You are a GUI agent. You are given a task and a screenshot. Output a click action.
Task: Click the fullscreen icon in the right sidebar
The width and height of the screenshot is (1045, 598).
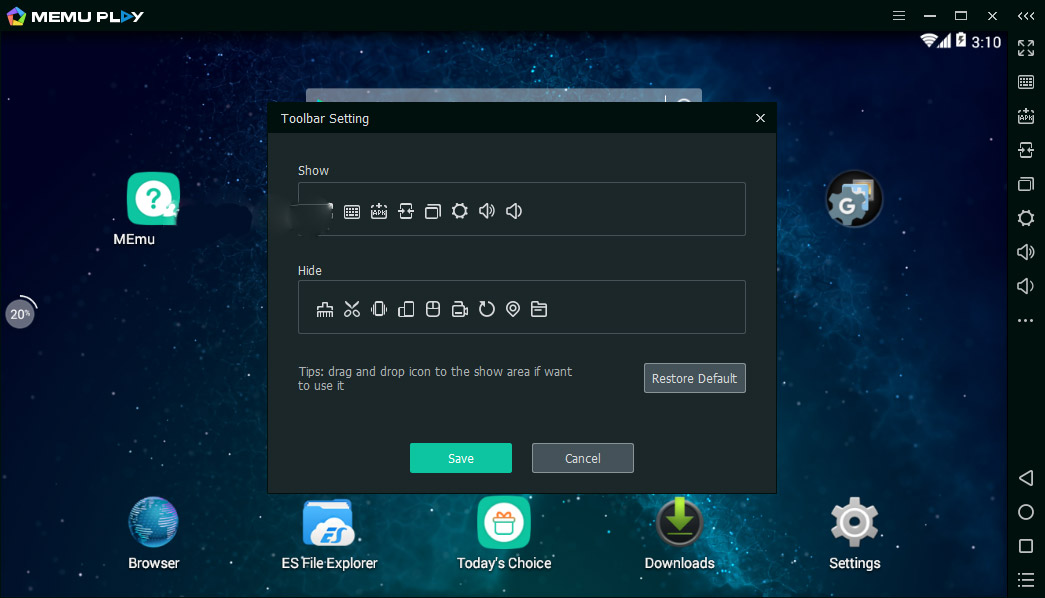(1026, 48)
